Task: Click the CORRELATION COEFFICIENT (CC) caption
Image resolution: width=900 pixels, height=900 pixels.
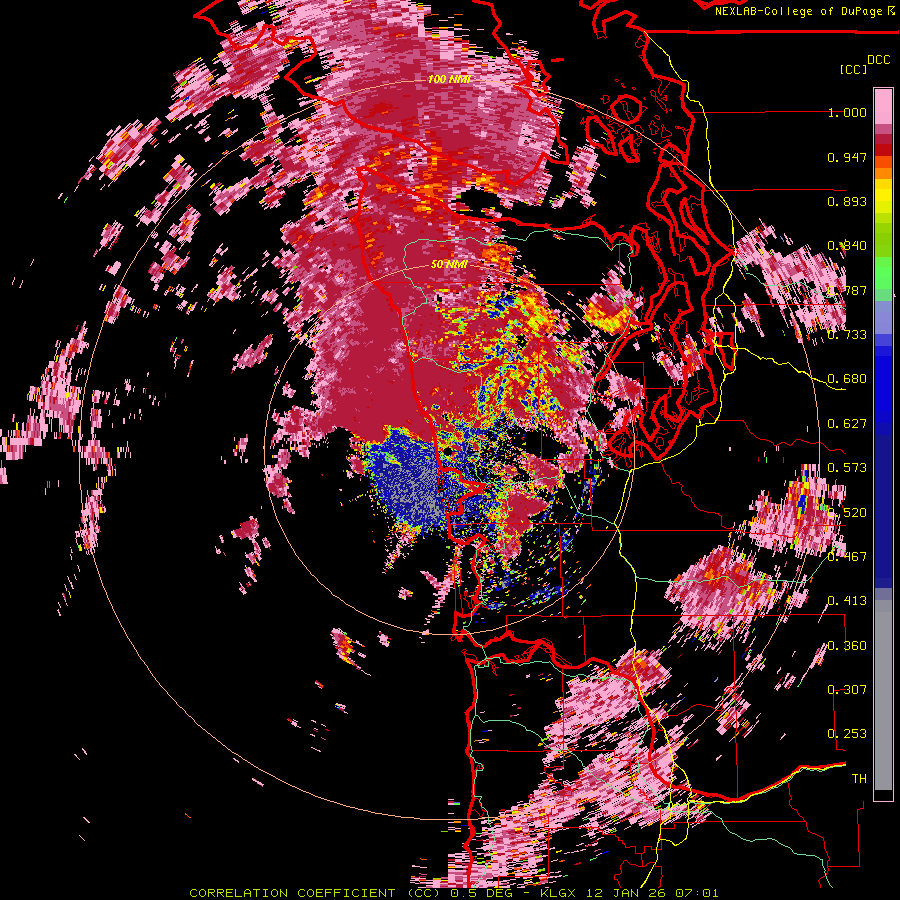Action: tap(315, 893)
